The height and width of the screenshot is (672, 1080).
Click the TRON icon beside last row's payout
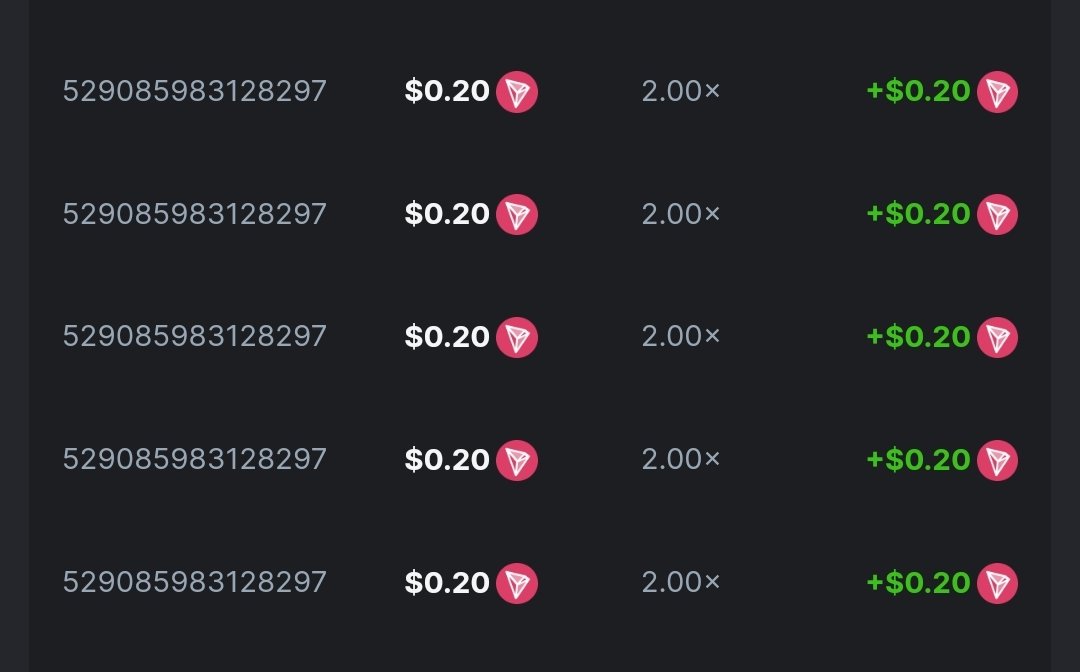coord(997,583)
